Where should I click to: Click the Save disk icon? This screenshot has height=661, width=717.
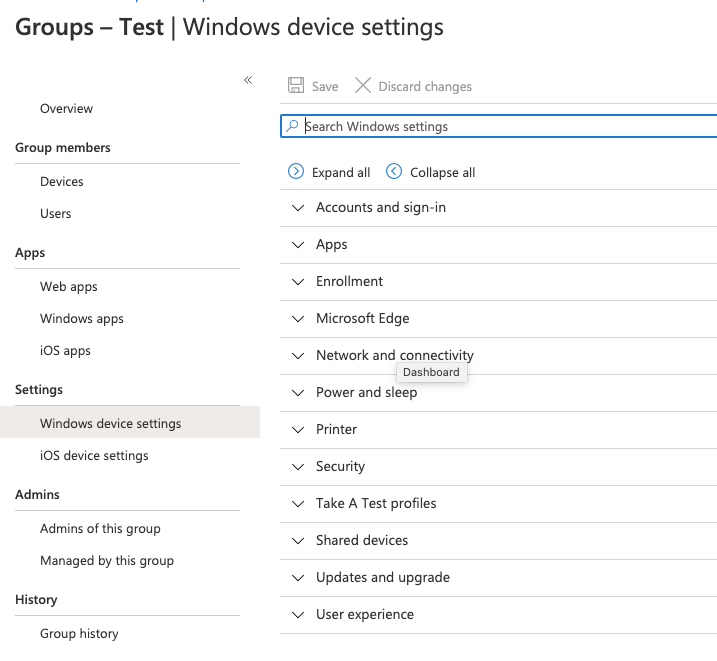pos(296,86)
